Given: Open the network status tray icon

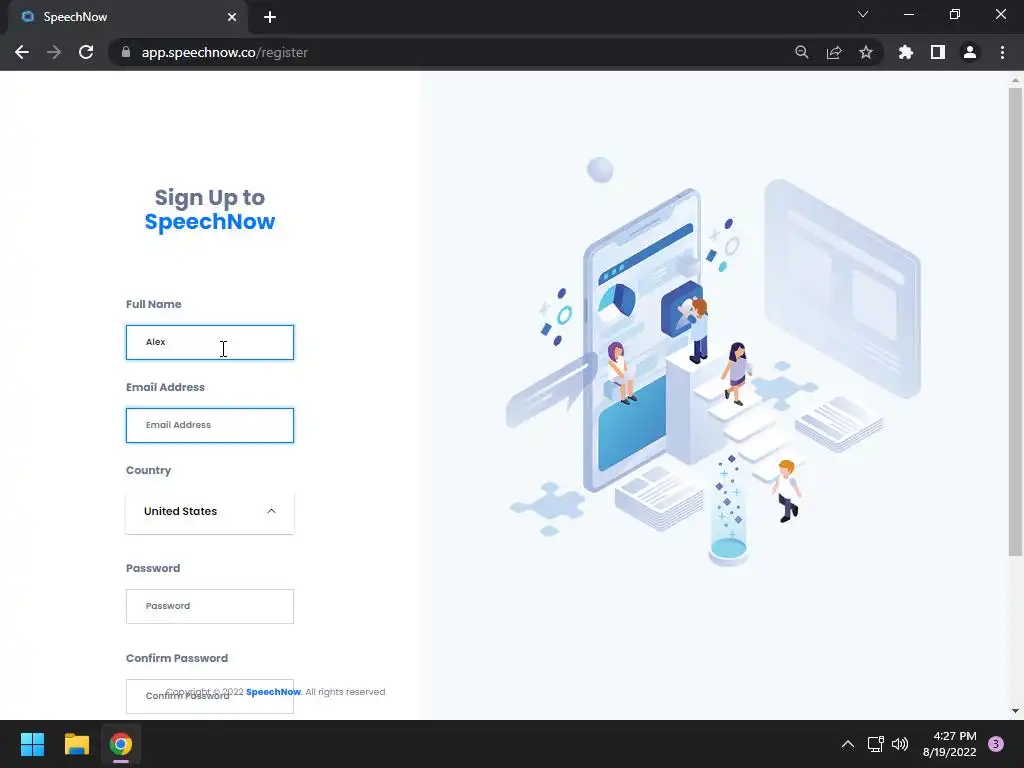Looking at the screenshot, I should [x=875, y=744].
